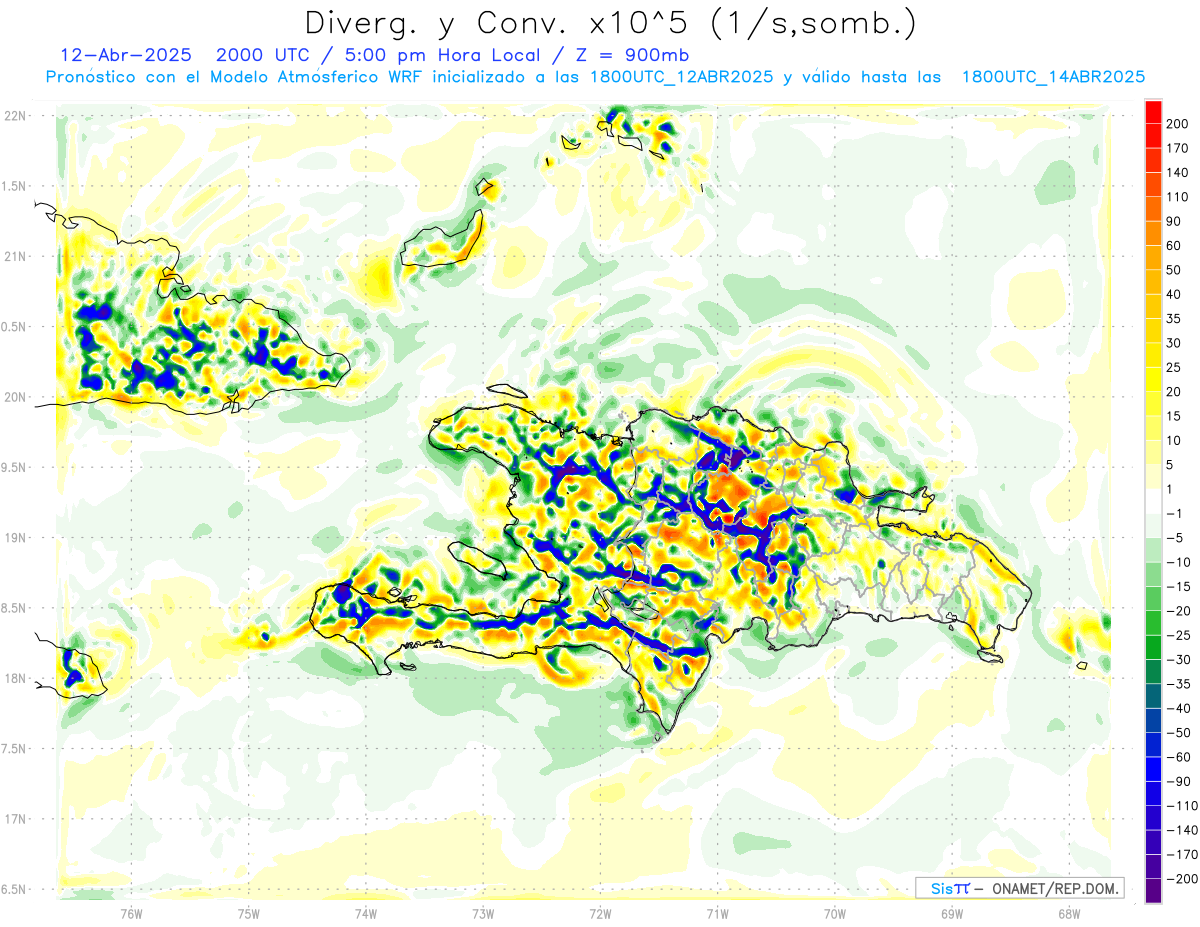Click the colorbar label "170"
Viewport: 1200px width, 927px height.
click(1178, 148)
